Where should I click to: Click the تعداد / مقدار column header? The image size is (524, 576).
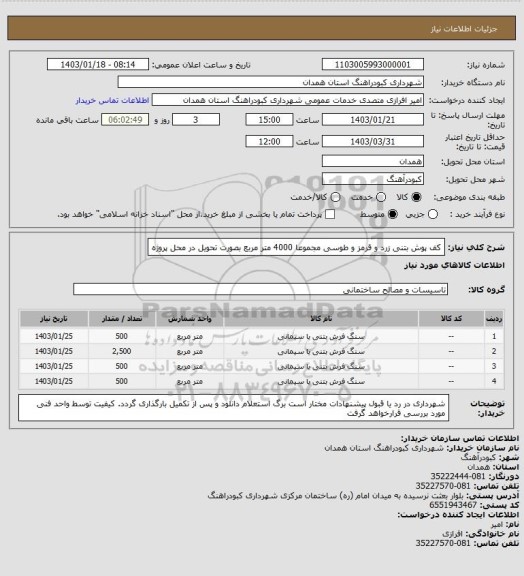coord(122,319)
